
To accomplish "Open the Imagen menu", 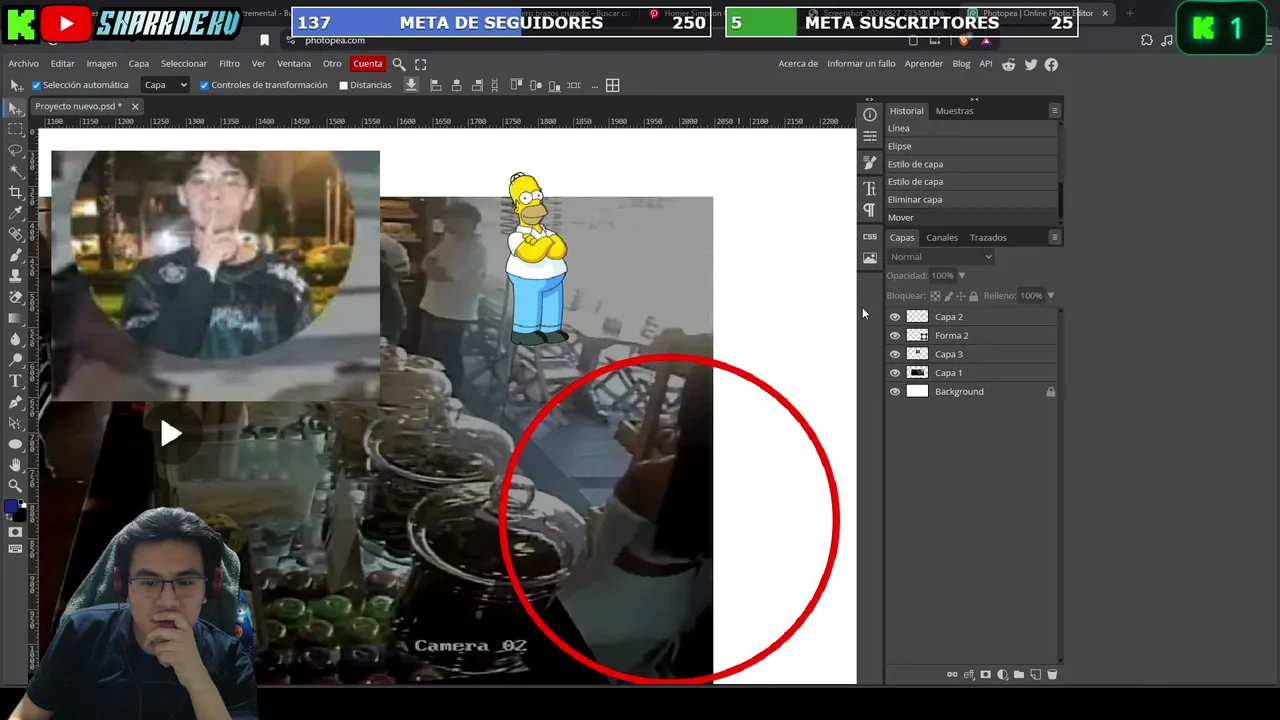I will tap(101, 64).
